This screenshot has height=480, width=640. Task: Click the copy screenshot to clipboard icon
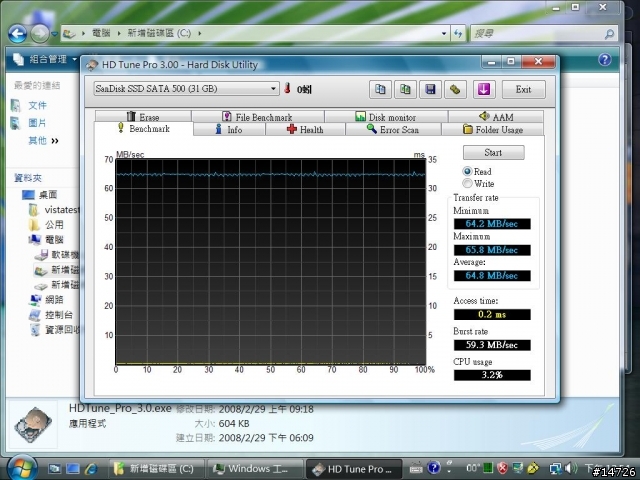tap(405, 89)
